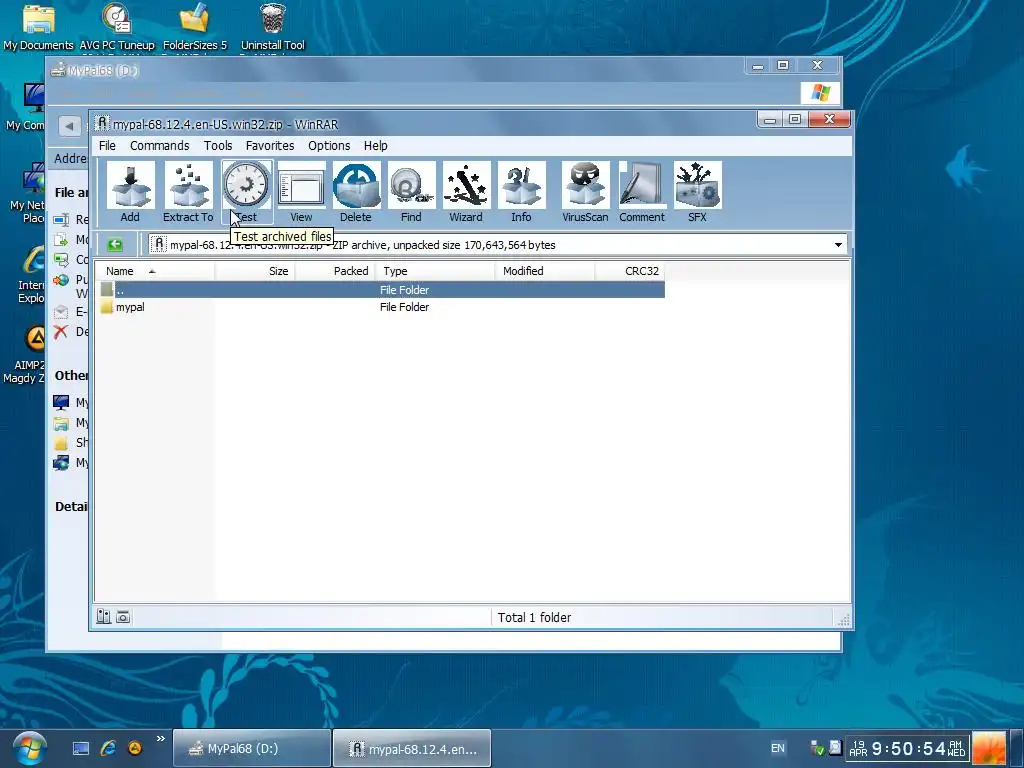Select the parent '..' folder row
This screenshot has height=768, width=1024.
tap(382, 290)
